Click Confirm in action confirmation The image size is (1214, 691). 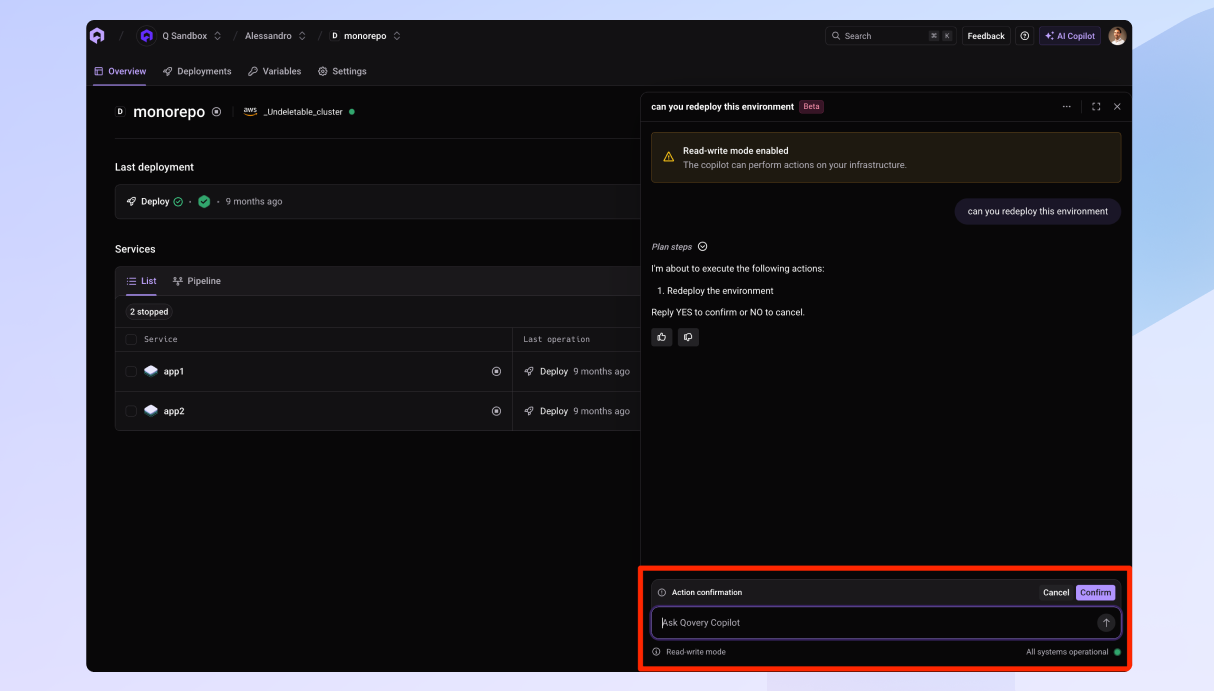point(1095,592)
